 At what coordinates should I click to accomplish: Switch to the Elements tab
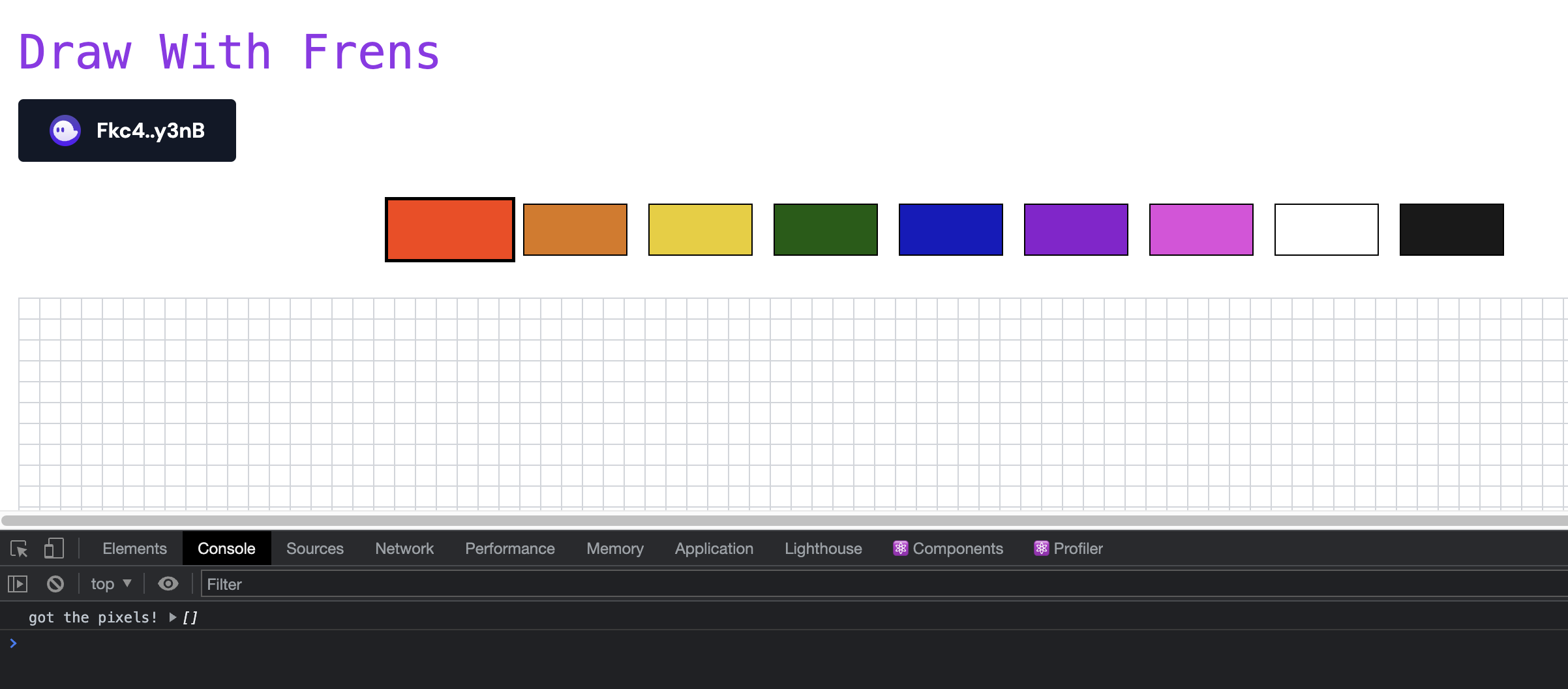(134, 548)
